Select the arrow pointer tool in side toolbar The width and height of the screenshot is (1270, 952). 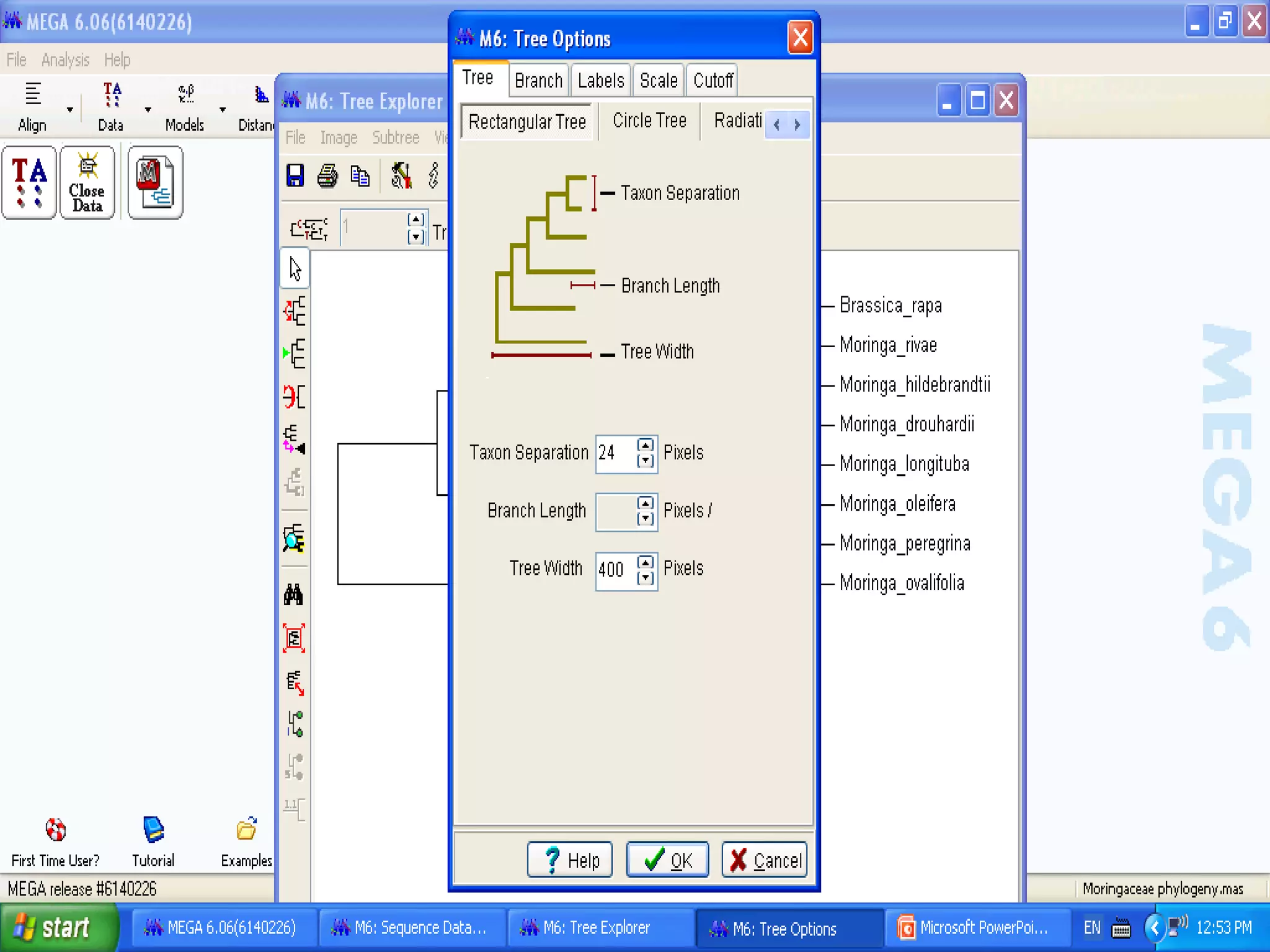pos(295,268)
